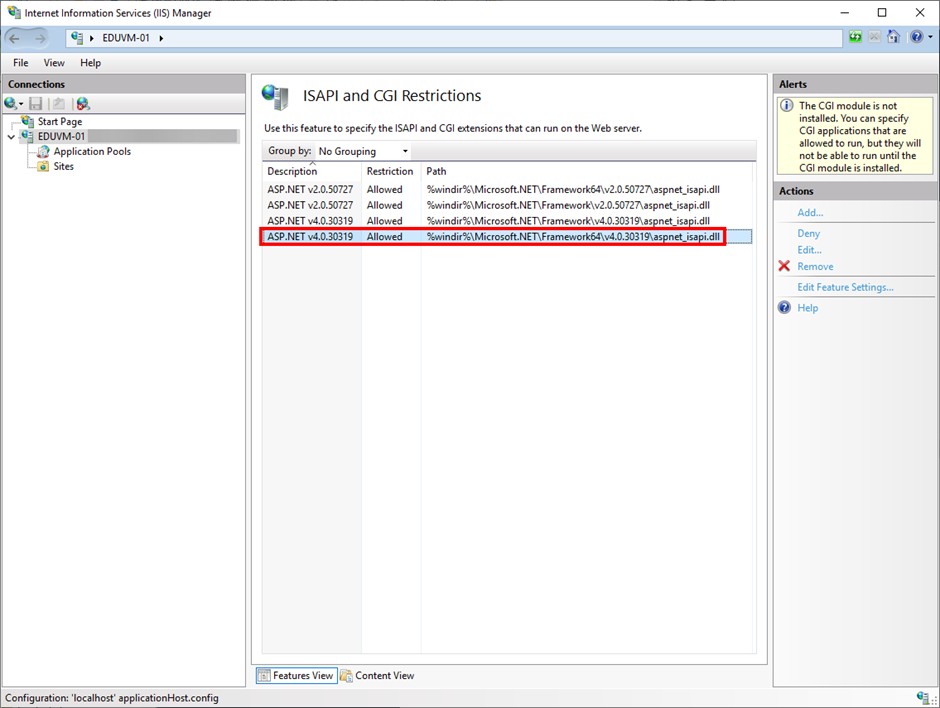The width and height of the screenshot is (940, 708).
Task: Sort by Description column header
Action: 312,171
